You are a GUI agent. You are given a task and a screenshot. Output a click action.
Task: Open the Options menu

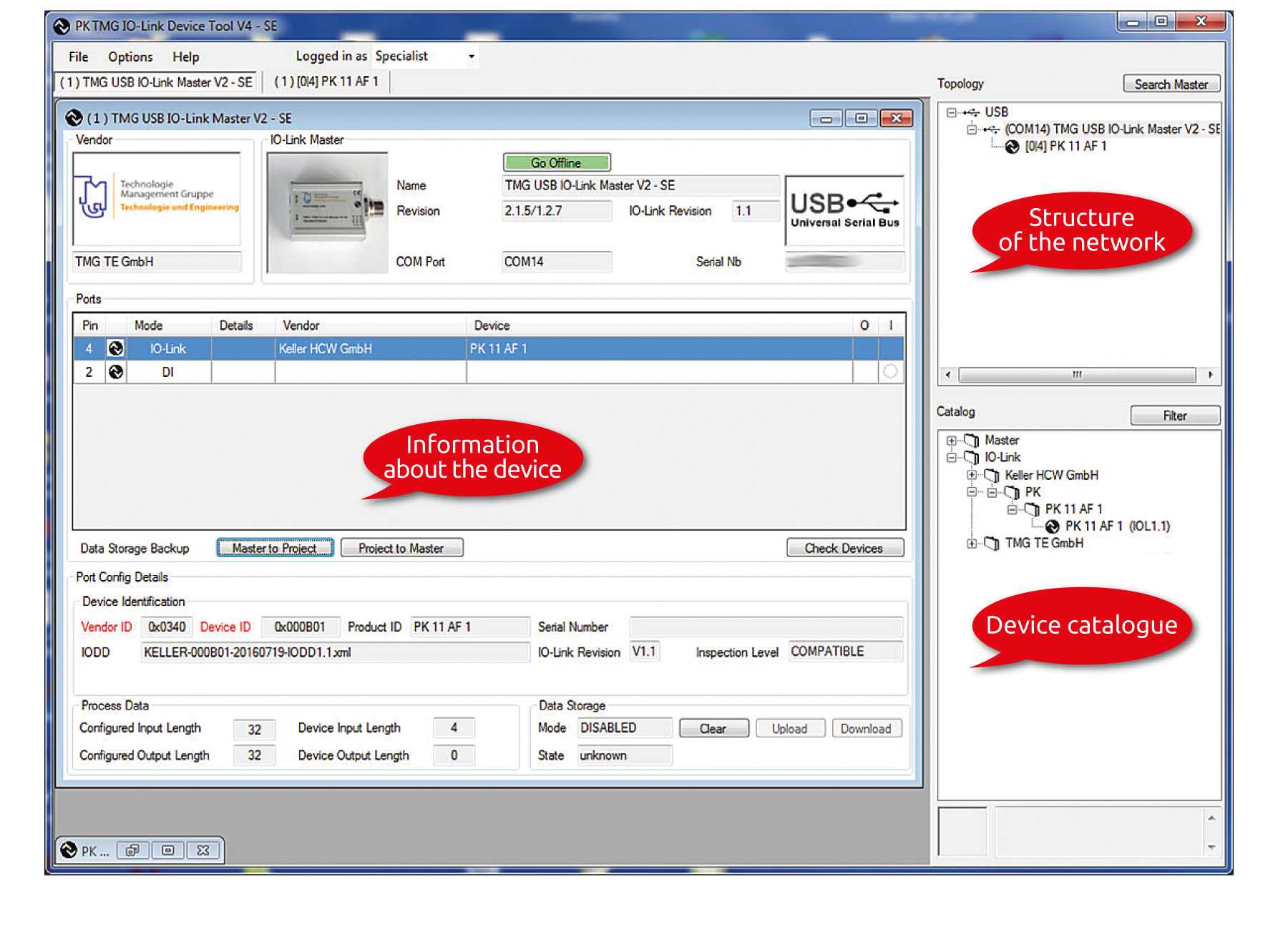pos(130,57)
